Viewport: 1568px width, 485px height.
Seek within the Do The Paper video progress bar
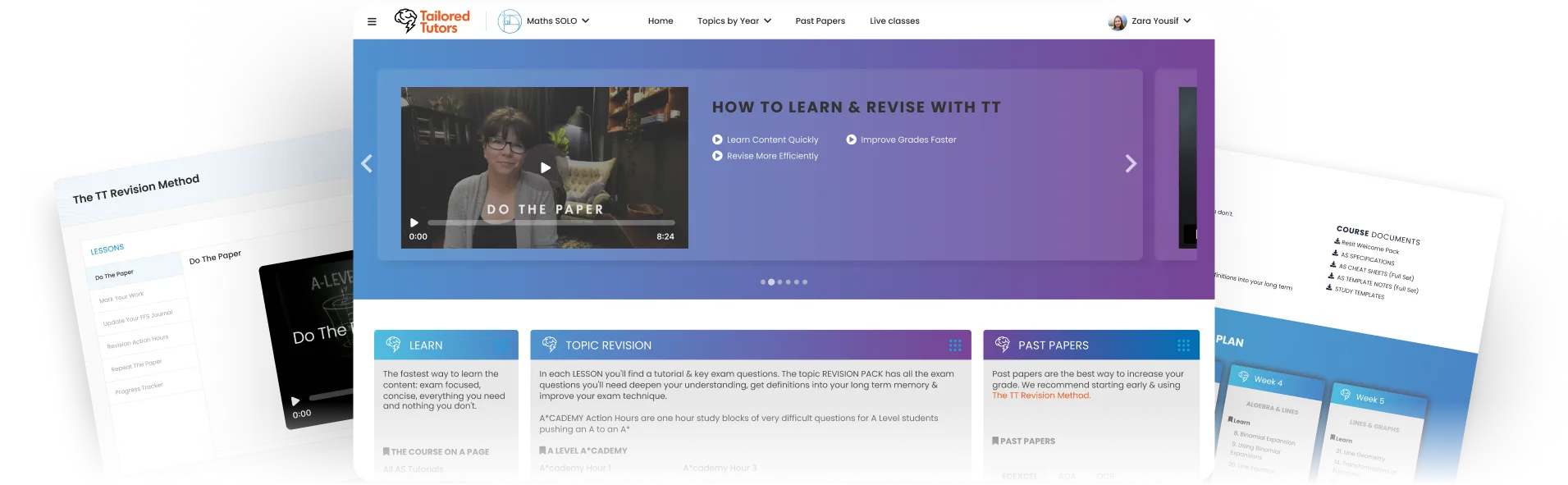[x=551, y=222]
